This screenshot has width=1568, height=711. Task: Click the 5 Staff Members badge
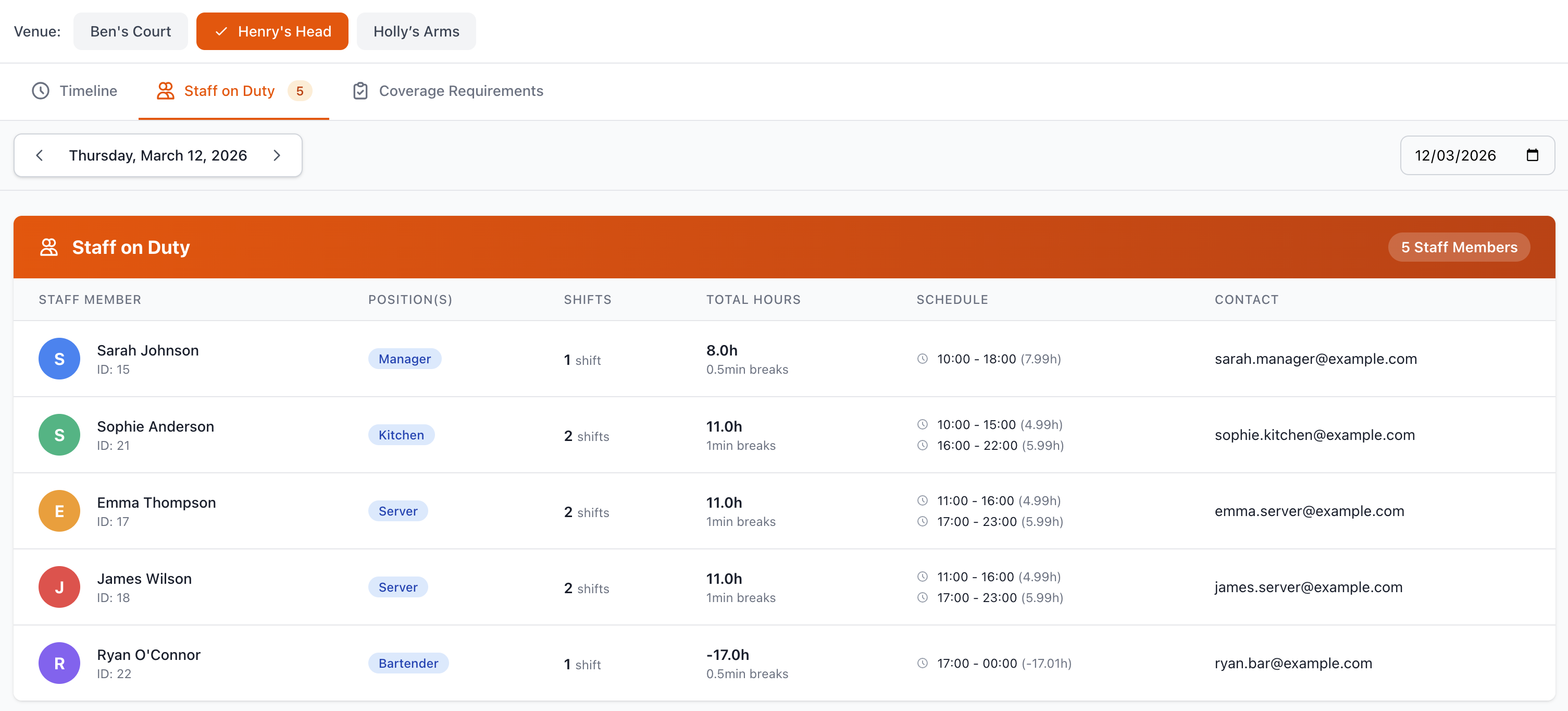pos(1459,248)
